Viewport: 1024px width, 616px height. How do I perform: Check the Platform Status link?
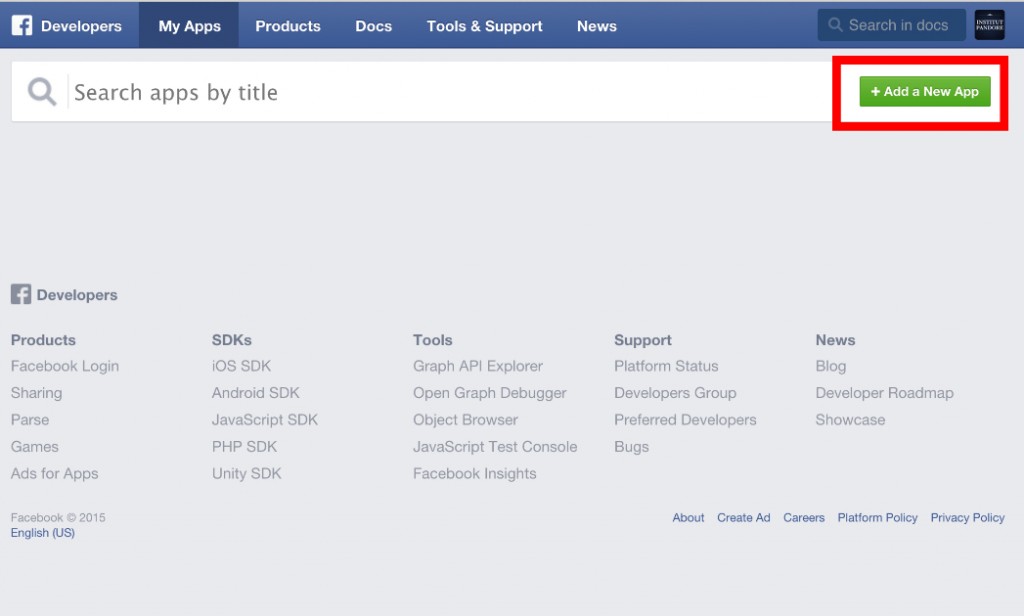point(666,366)
